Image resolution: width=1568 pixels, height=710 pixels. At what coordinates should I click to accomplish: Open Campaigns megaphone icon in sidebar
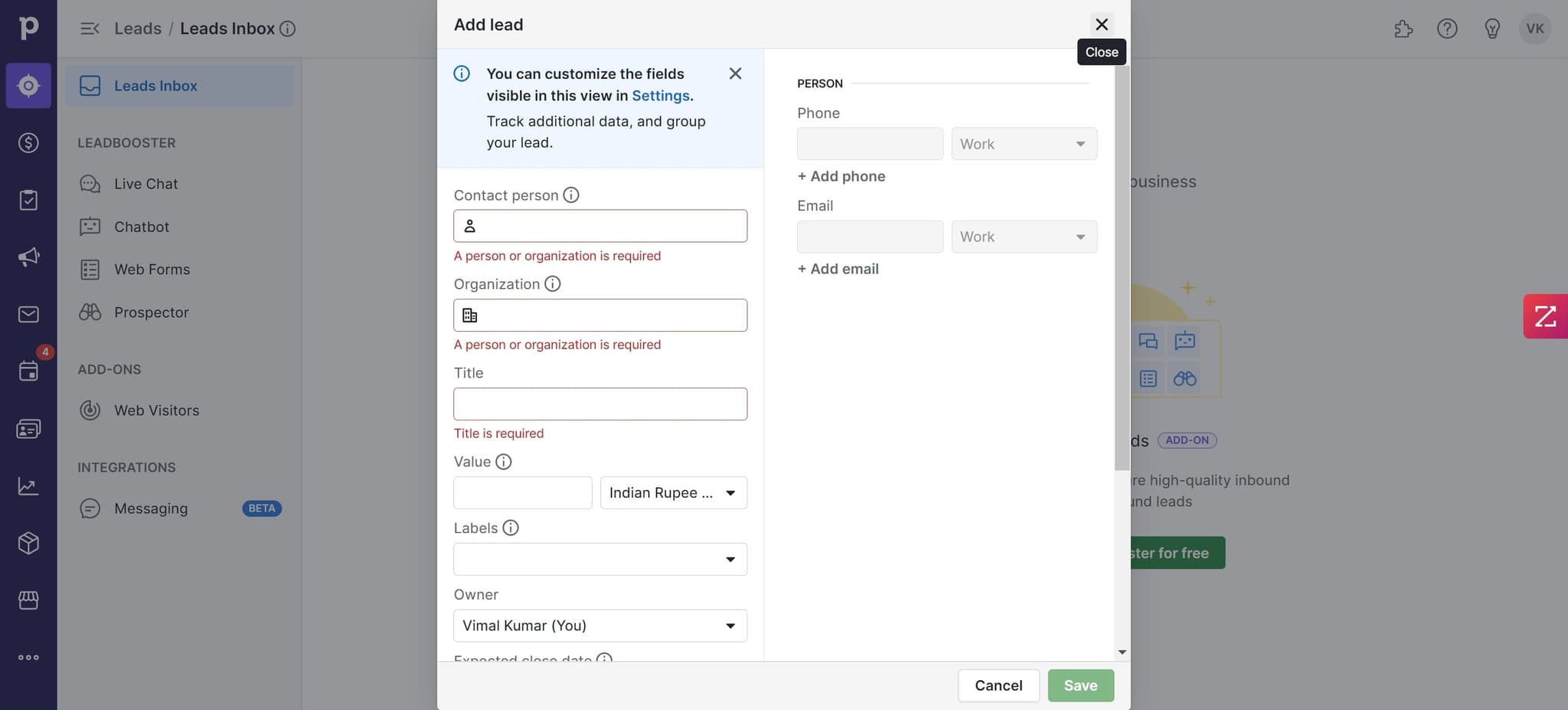(28, 257)
